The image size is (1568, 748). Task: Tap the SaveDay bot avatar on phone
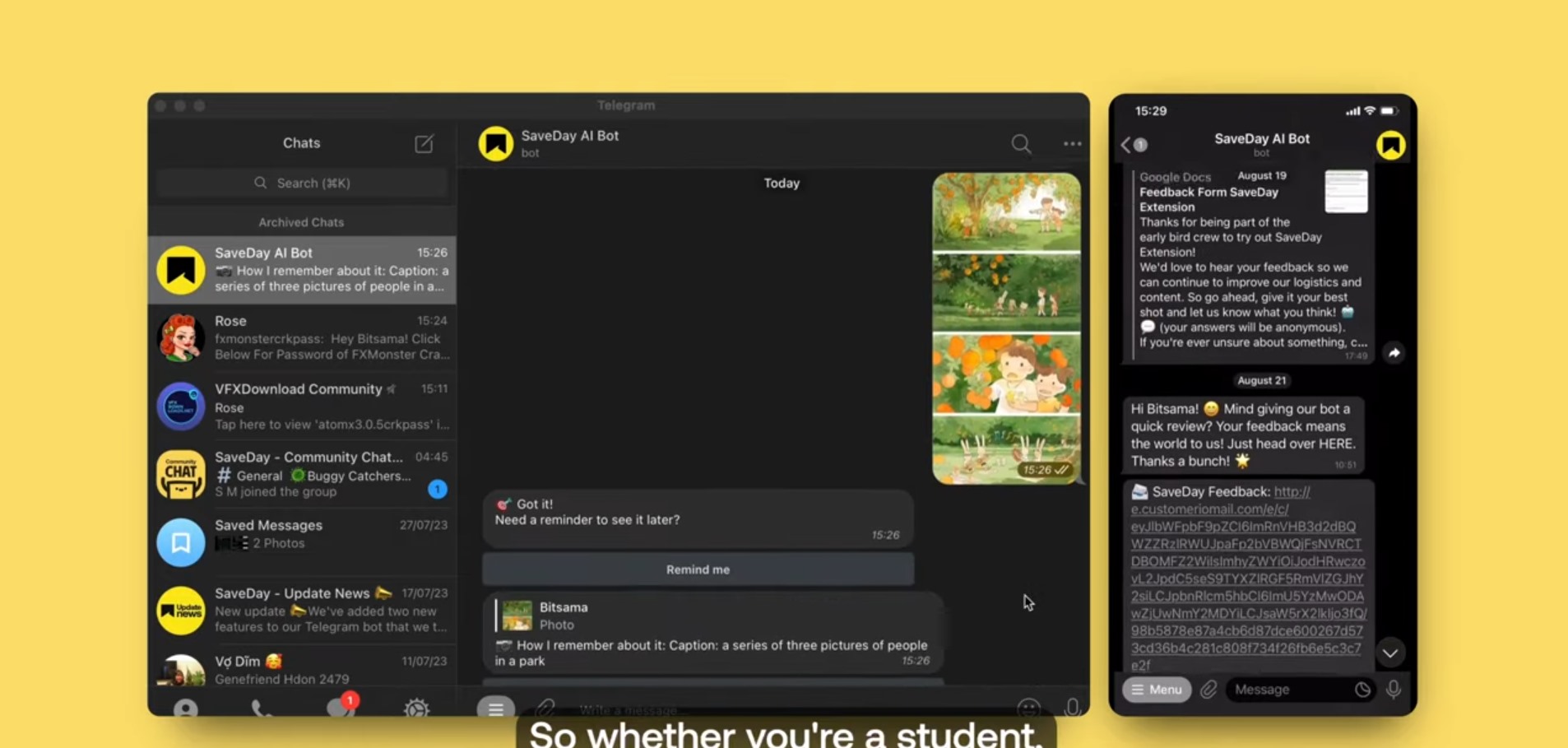1390,146
